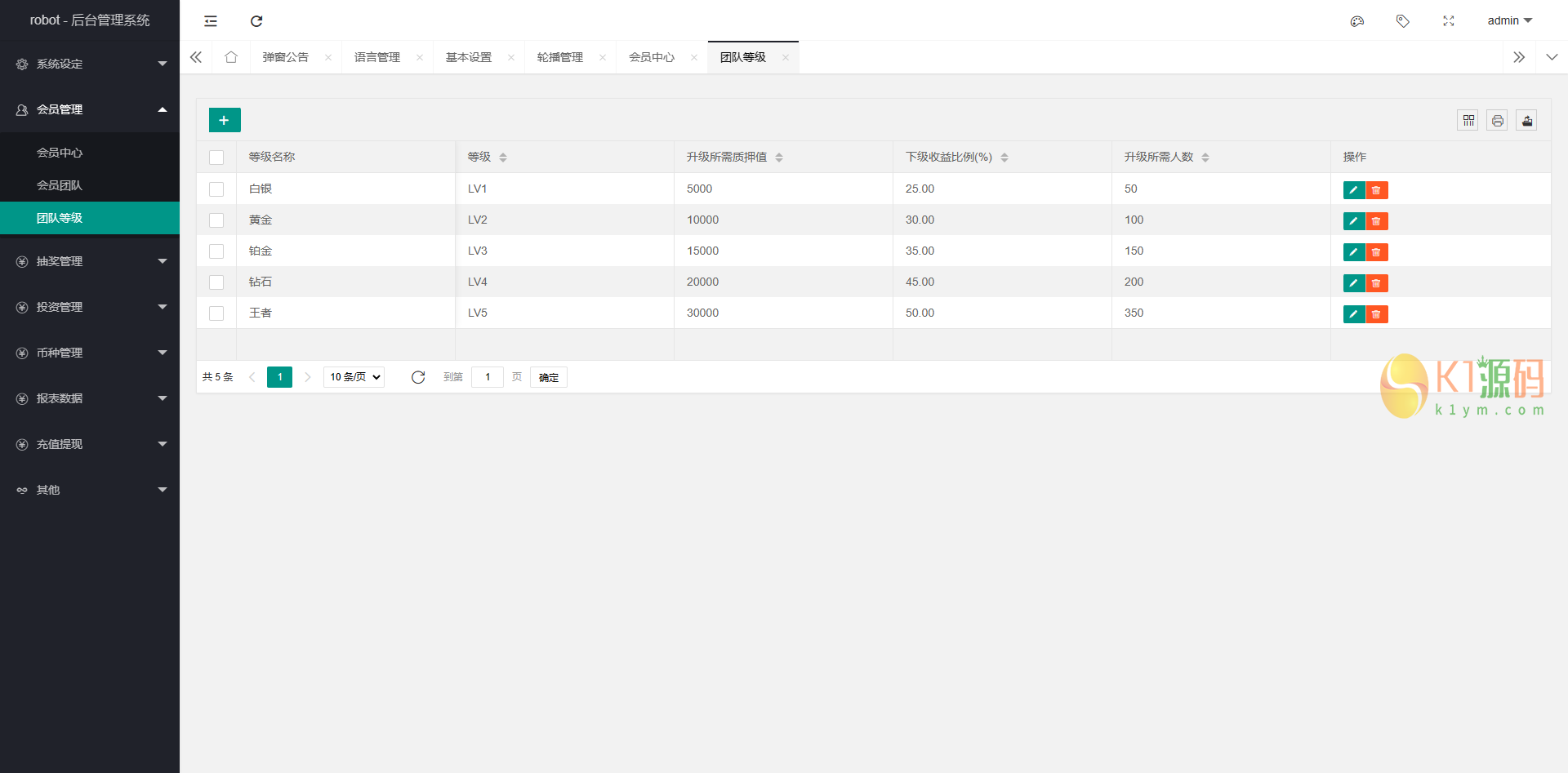Click the refresh icon in top header

pyautogui.click(x=256, y=21)
